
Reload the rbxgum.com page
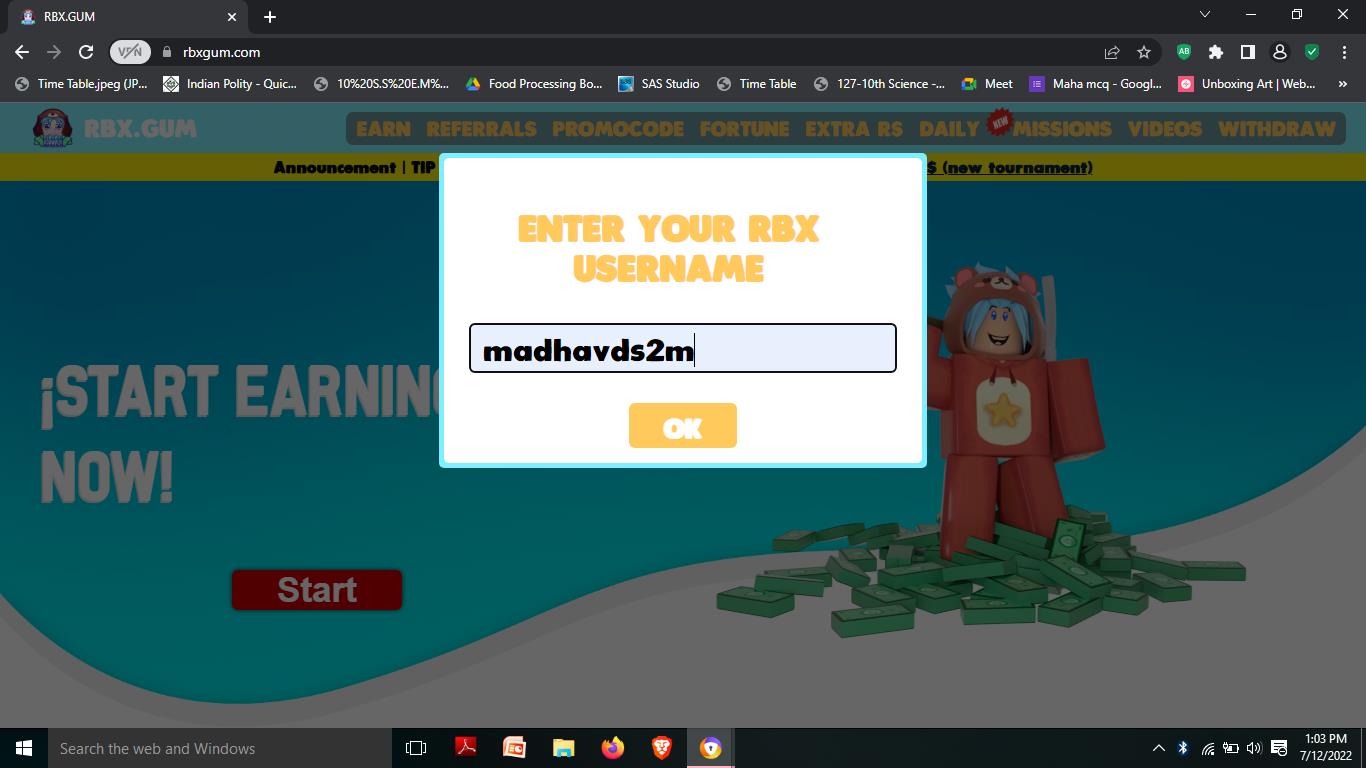(86, 52)
